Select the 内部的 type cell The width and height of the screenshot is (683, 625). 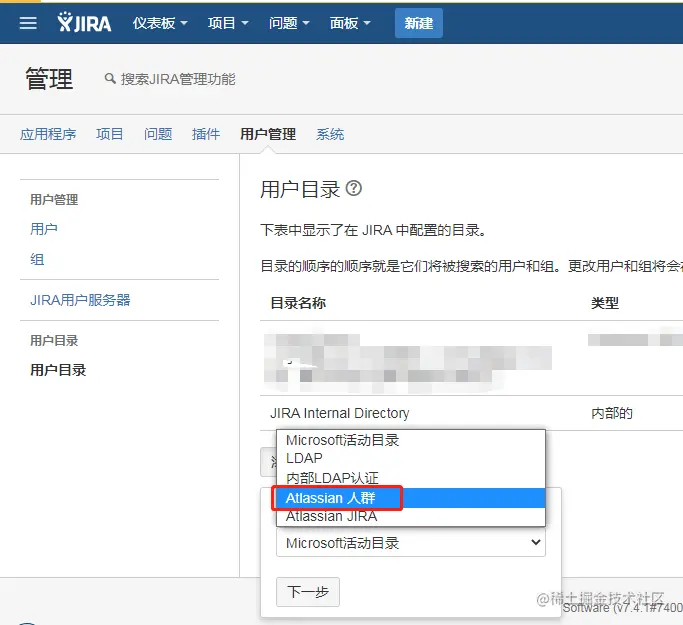[x=612, y=412]
